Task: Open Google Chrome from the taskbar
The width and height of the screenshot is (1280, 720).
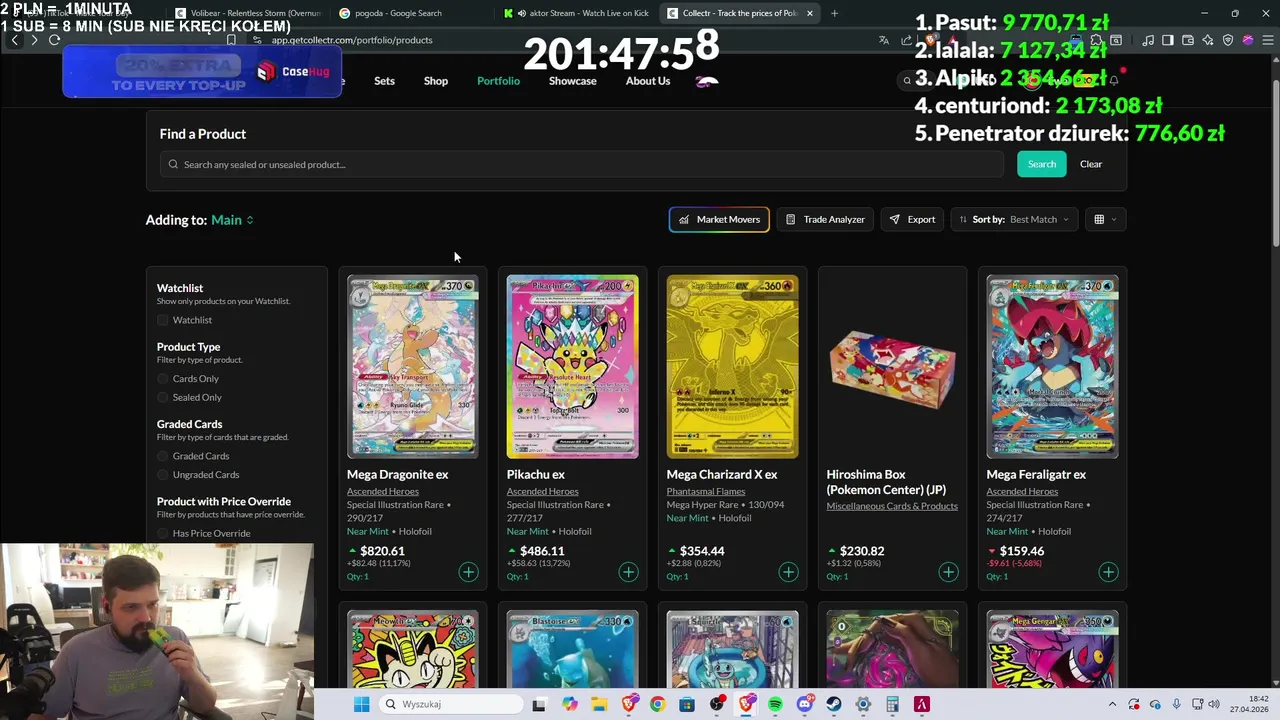Action: coord(657,704)
